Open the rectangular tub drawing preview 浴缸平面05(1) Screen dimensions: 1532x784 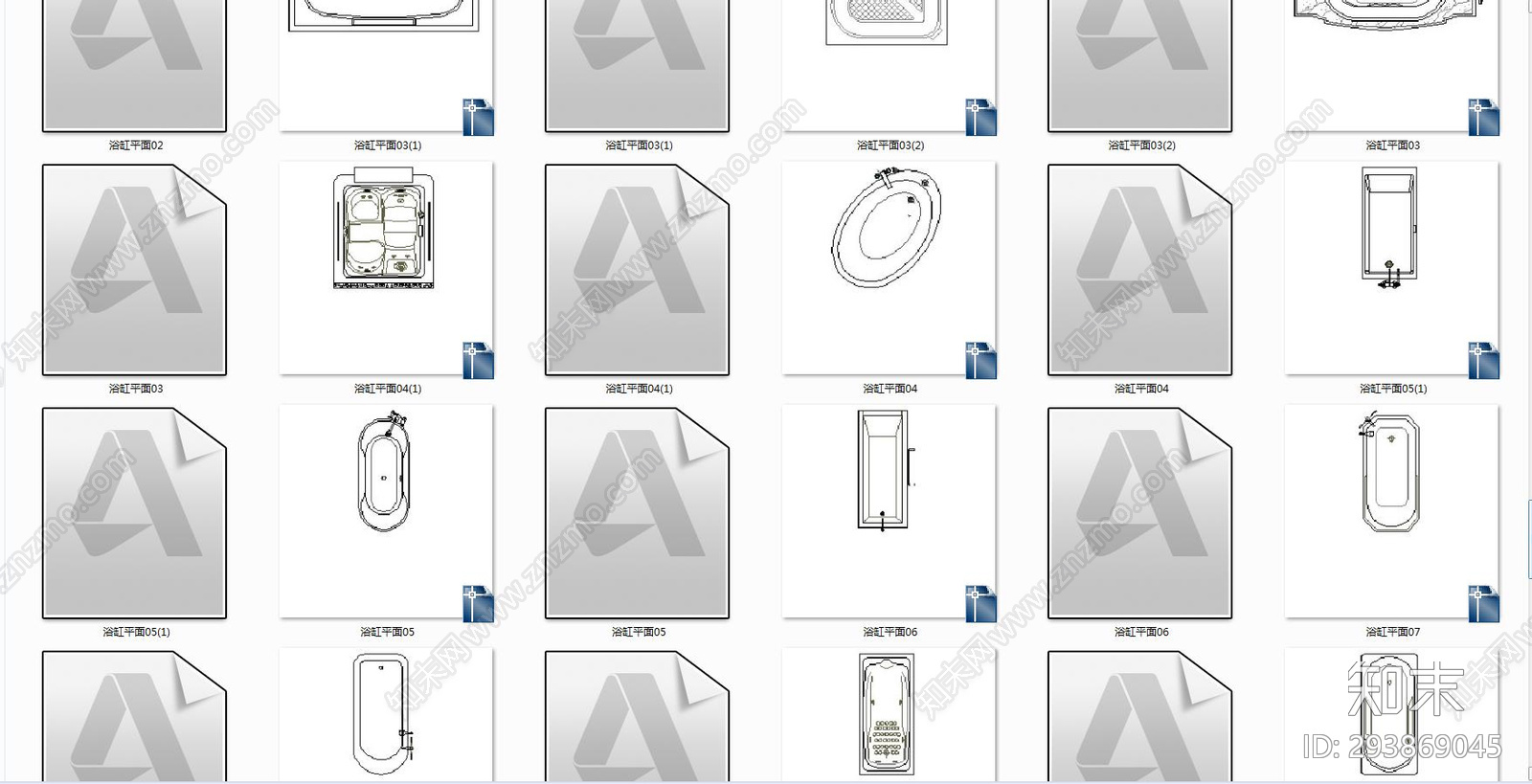[x=1391, y=268]
